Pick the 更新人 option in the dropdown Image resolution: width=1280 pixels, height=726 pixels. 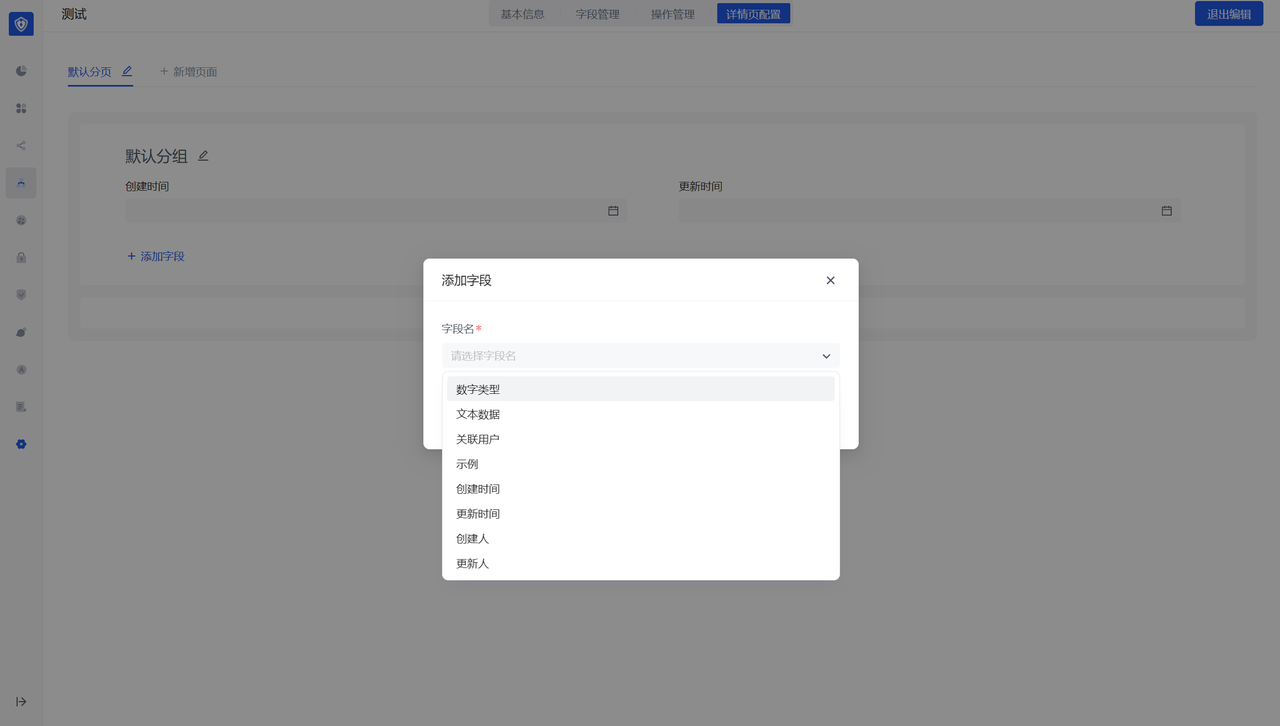tap(473, 564)
